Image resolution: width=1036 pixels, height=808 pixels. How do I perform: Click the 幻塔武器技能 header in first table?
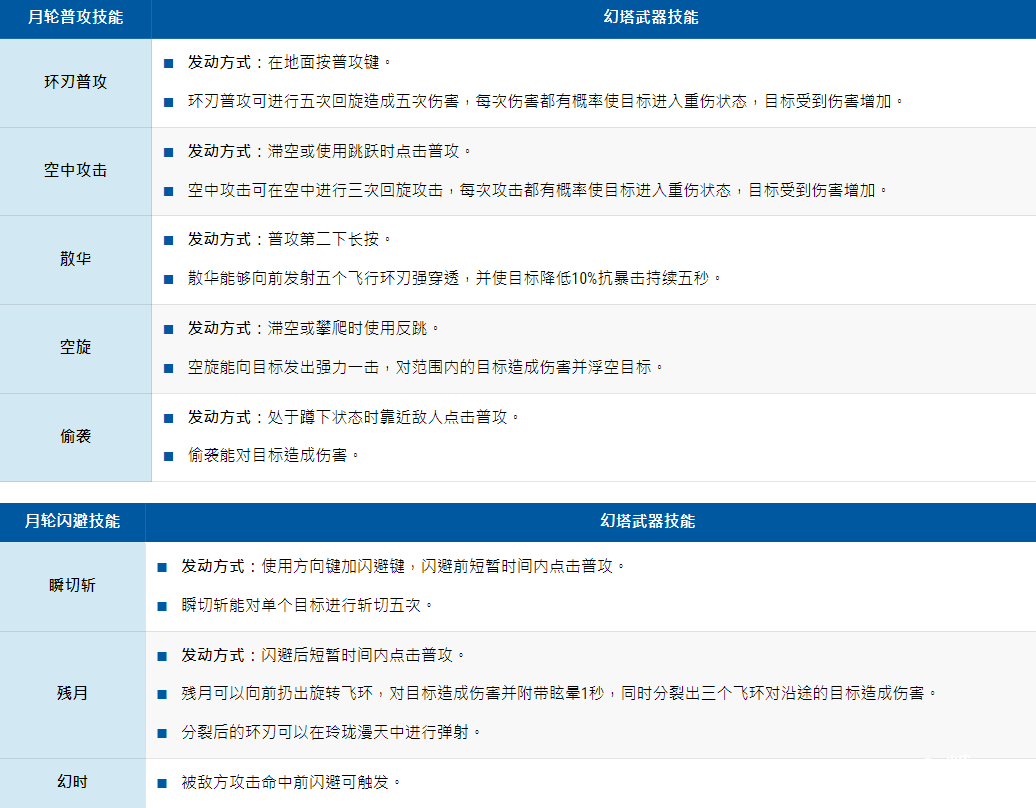(x=651, y=18)
